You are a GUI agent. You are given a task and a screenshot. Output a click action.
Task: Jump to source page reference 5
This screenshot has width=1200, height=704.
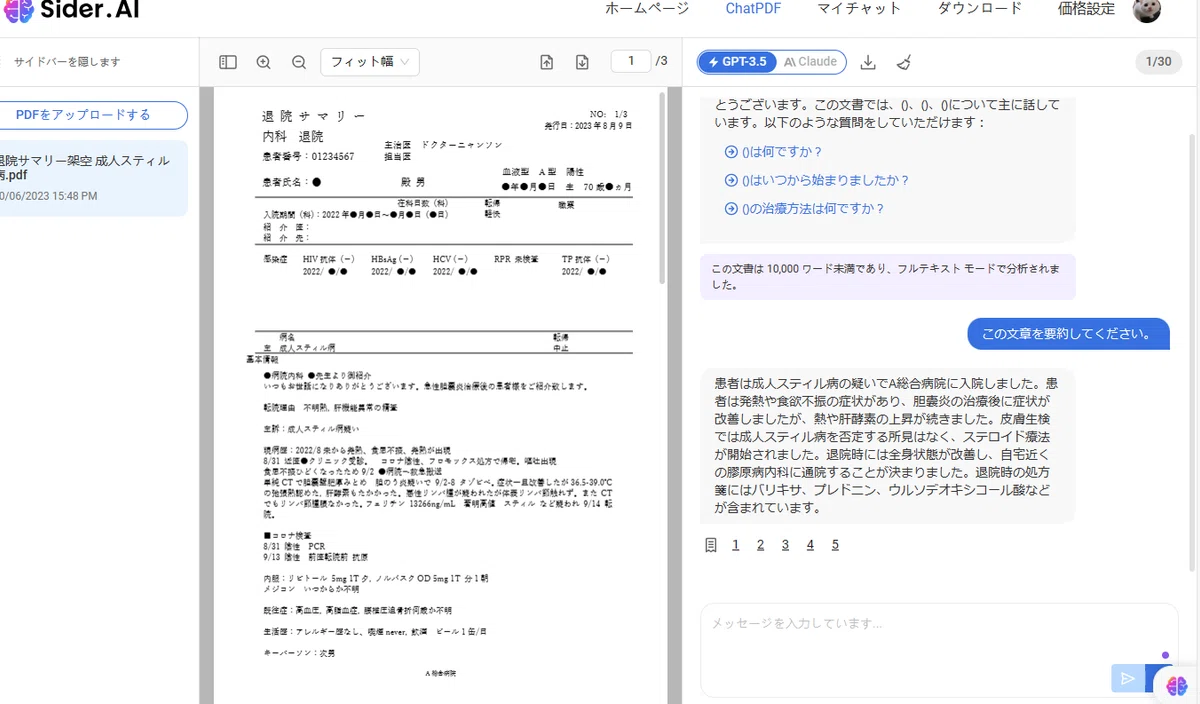point(835,545)
